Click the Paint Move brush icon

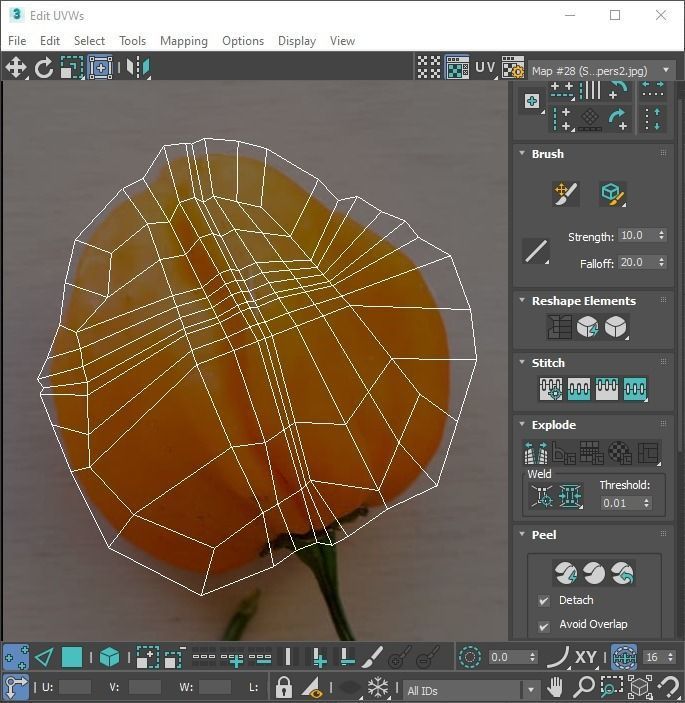pyautogui.click(x=566, y=194)
